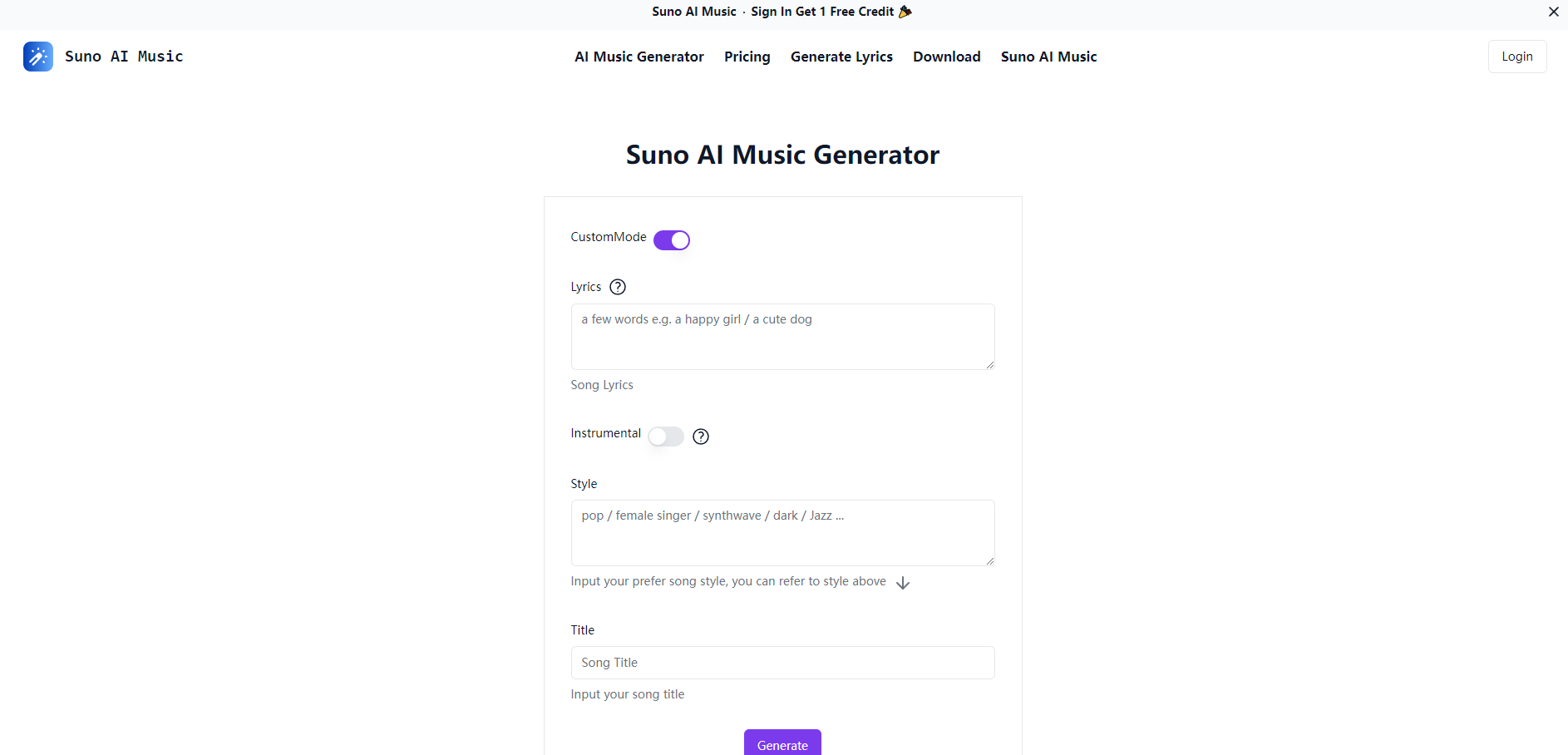Click the down arrow to view style examples
The image size is (1568, 755).
(x=903, y=582)
